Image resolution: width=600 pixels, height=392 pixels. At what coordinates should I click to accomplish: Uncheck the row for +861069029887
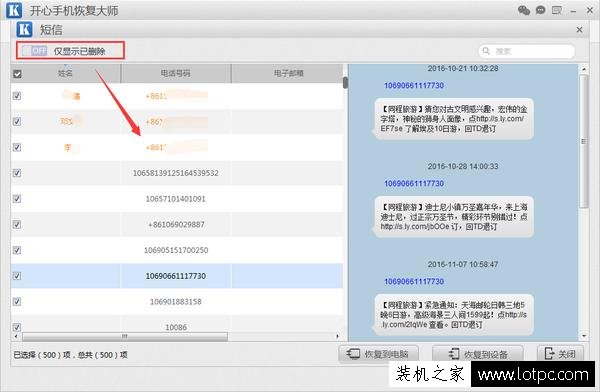[17, 224]
